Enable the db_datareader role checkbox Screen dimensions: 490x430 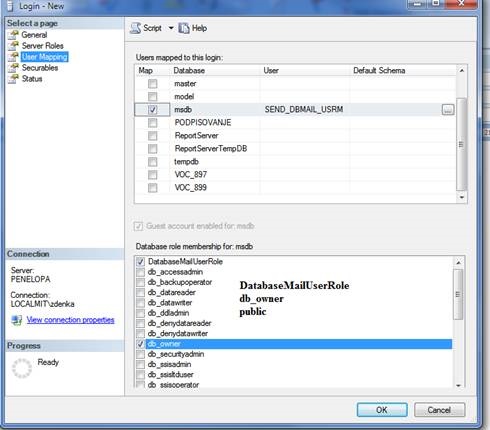pos(140,293)
